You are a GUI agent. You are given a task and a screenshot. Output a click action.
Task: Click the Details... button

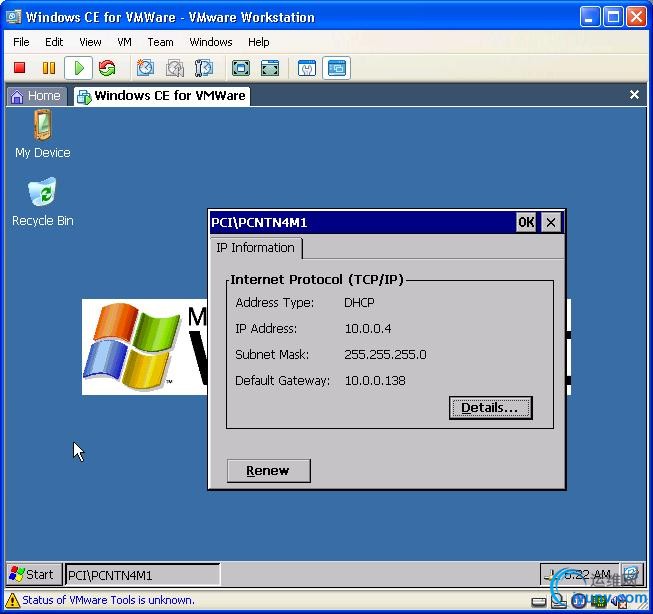pos(491,408)
